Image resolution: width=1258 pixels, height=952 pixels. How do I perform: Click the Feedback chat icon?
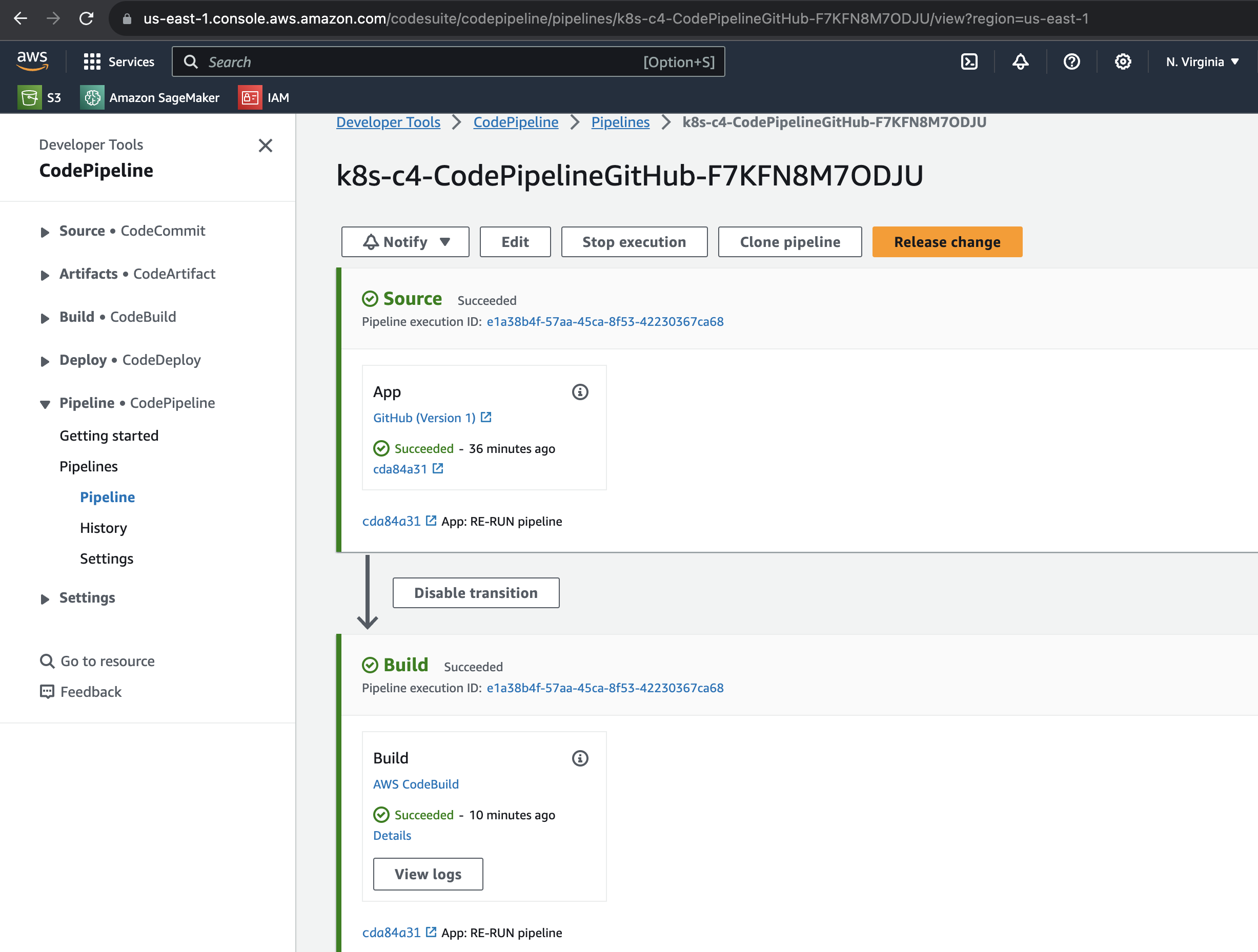47,691
